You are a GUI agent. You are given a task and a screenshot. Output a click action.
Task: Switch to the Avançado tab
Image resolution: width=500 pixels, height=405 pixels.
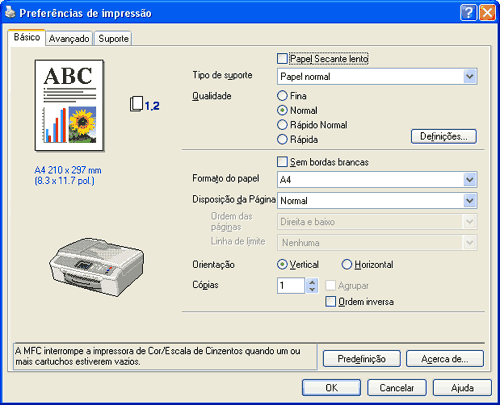click(x=69, y=39)
